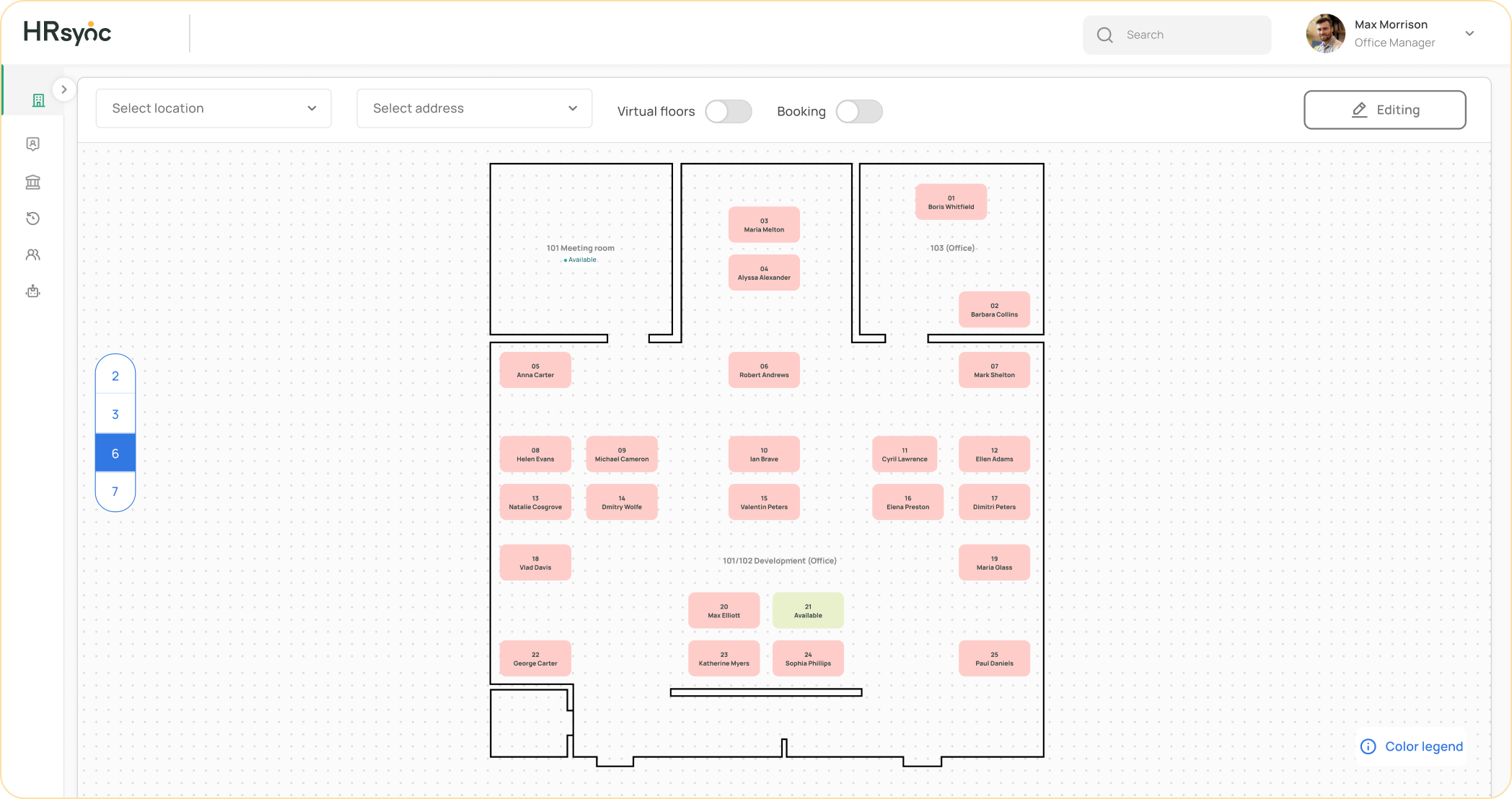The height and width of the screenshot is (799, 1512).
Task: Expand the user account menu chevron
Action: [1469, 34]
